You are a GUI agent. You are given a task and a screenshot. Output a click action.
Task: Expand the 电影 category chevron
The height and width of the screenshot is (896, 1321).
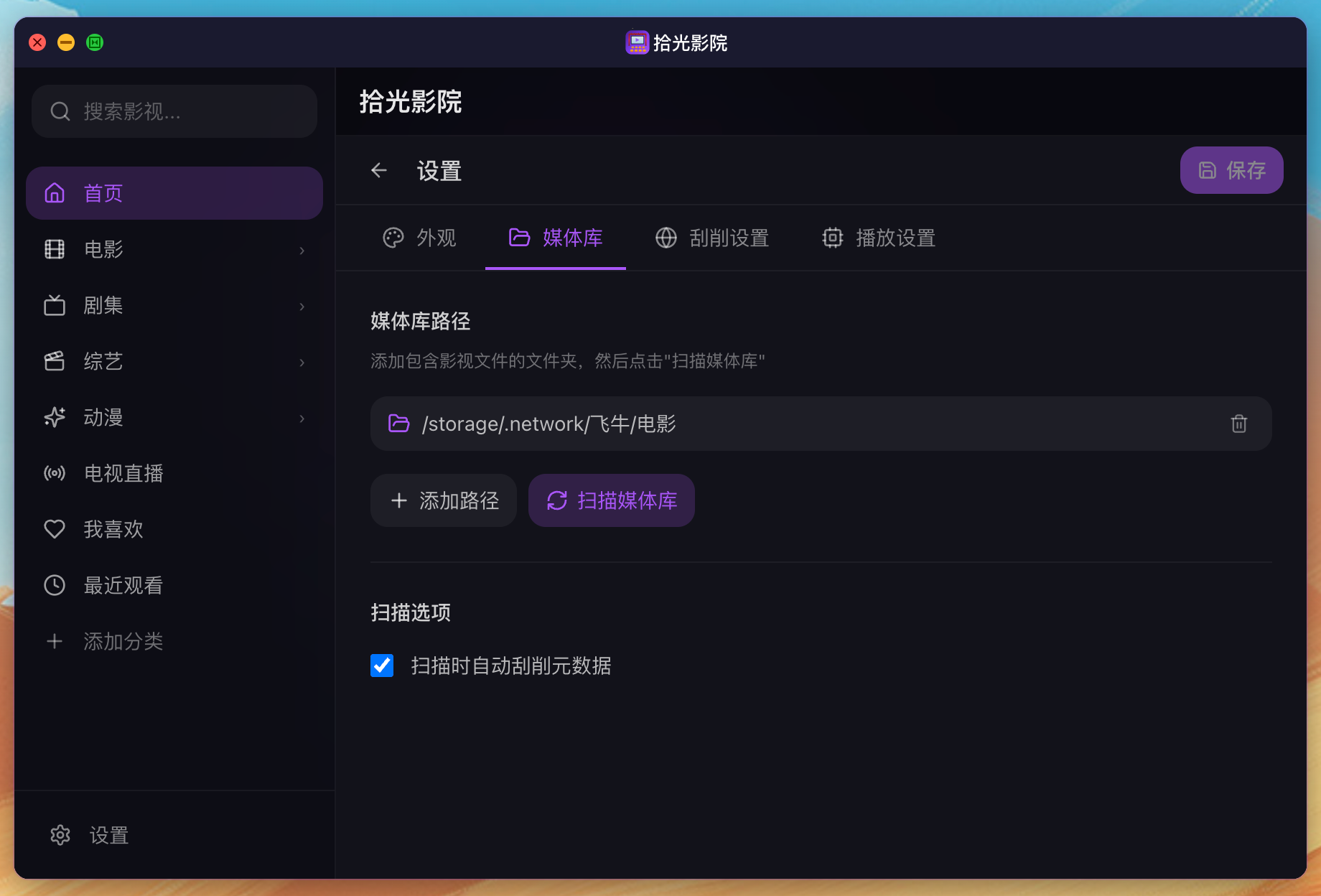(302, 250)
